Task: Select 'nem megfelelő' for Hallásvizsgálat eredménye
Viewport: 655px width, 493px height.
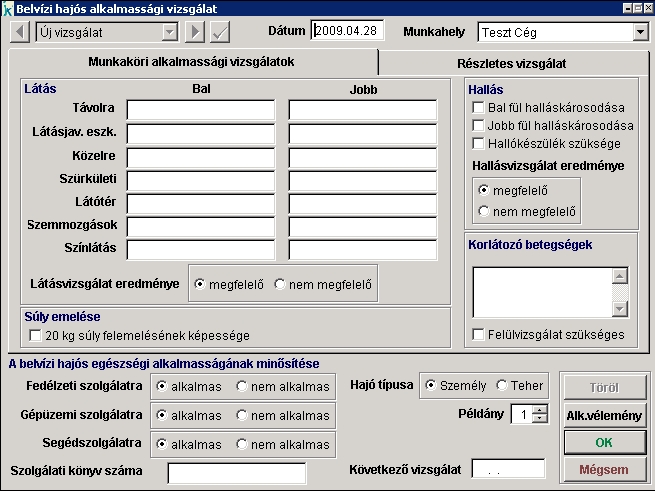Action: (x=485, y=211)
